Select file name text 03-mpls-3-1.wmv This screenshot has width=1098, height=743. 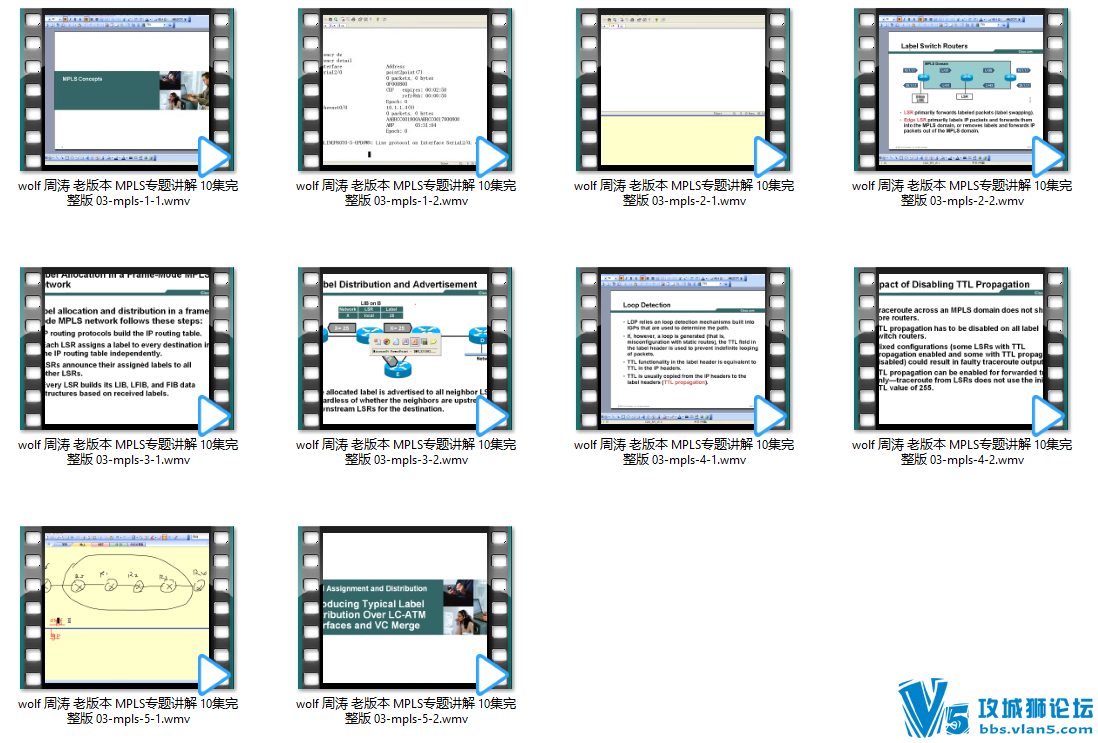point(128,452)
